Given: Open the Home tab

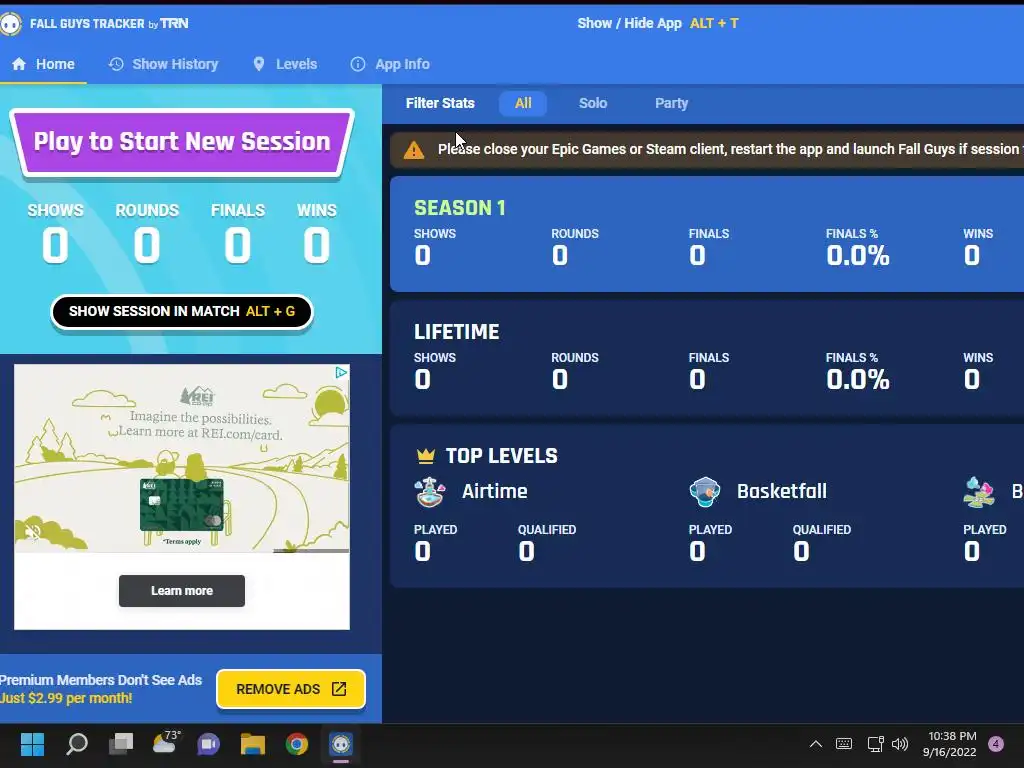Looking at the screenshot, I should [x=43, y=64].
